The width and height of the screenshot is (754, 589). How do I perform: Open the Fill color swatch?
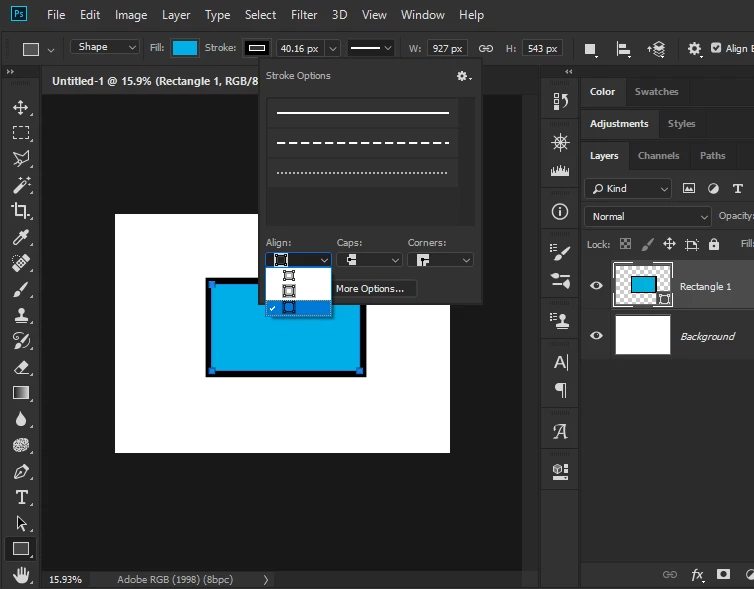click(x=185, y=48)
